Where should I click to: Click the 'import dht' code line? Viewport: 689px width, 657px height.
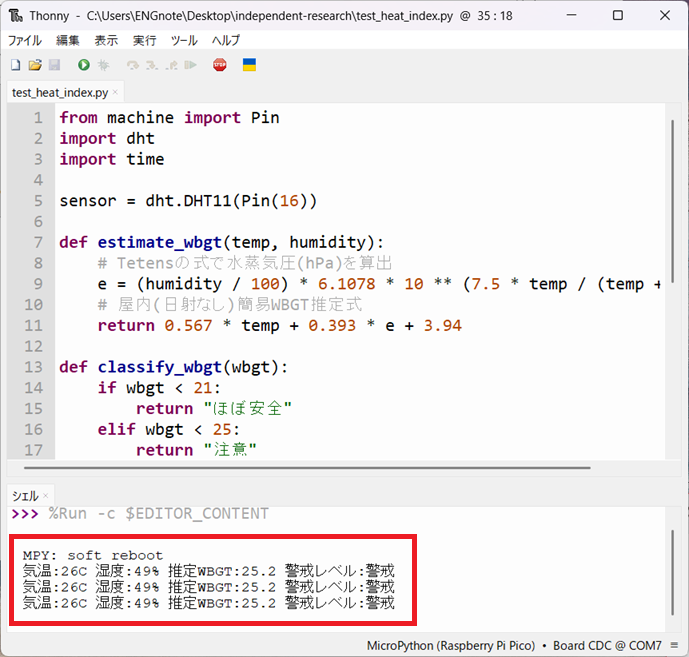[107, 138]
